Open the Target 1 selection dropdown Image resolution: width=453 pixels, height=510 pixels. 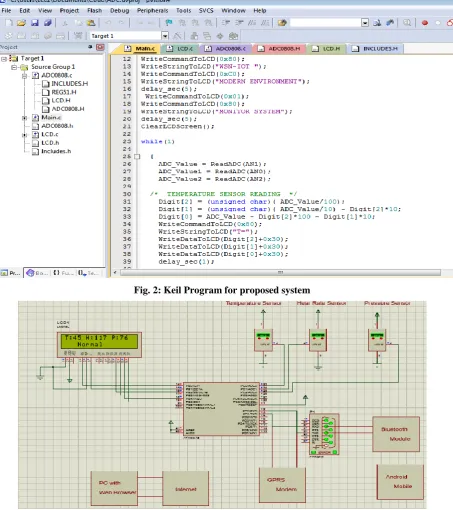pos(165,36)
